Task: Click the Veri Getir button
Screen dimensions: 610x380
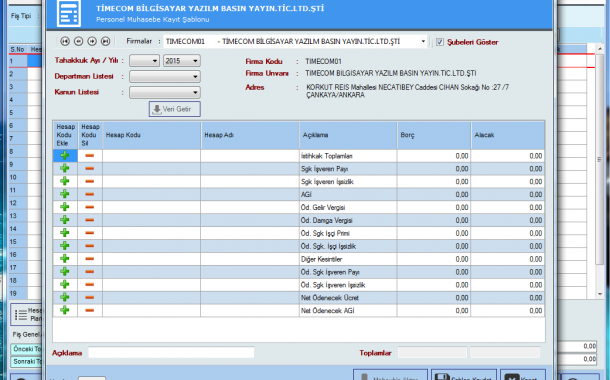Action: pyautogui.click(x=175, y=109)
